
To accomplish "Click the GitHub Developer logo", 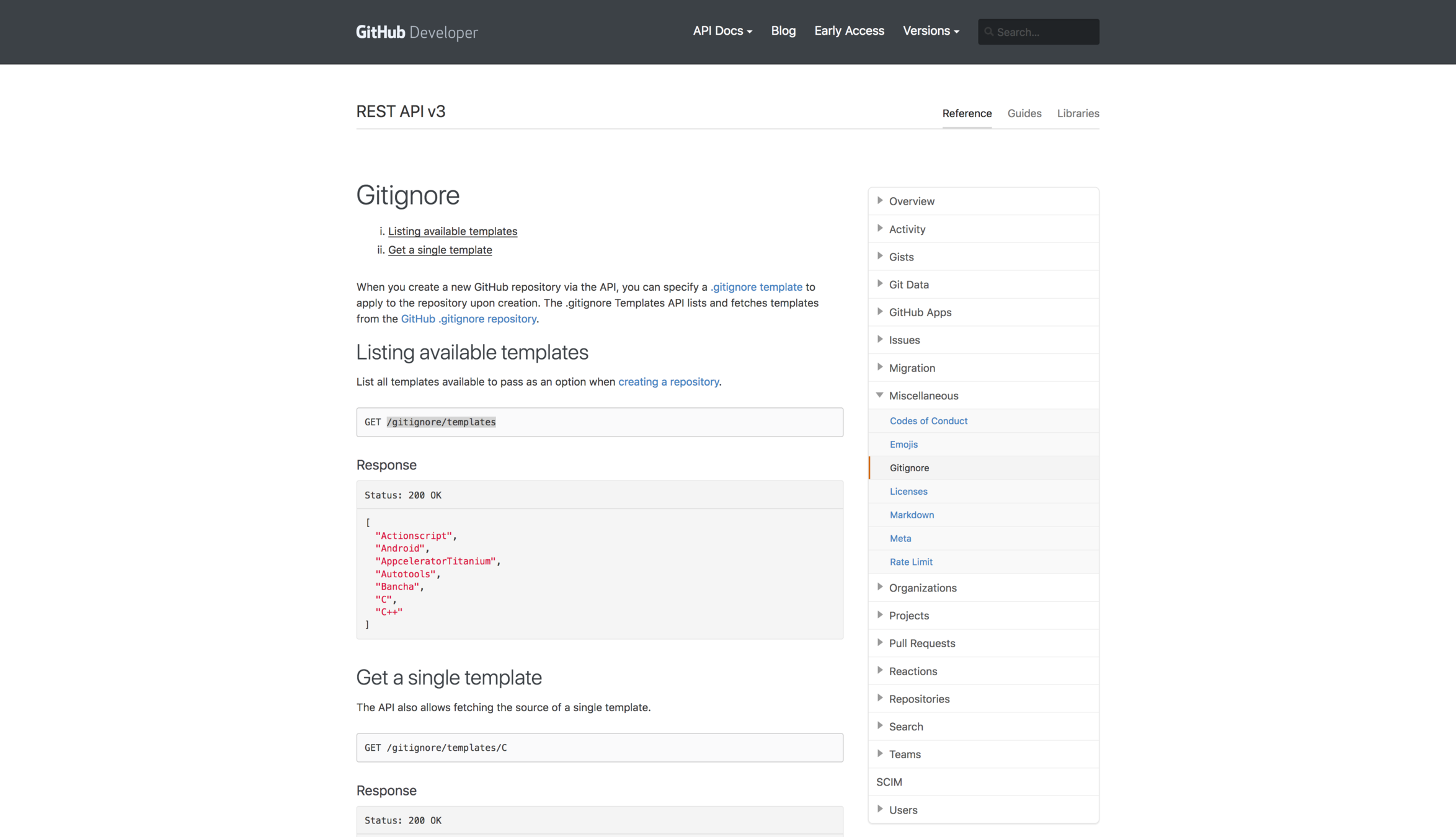I will coord(417,32).
